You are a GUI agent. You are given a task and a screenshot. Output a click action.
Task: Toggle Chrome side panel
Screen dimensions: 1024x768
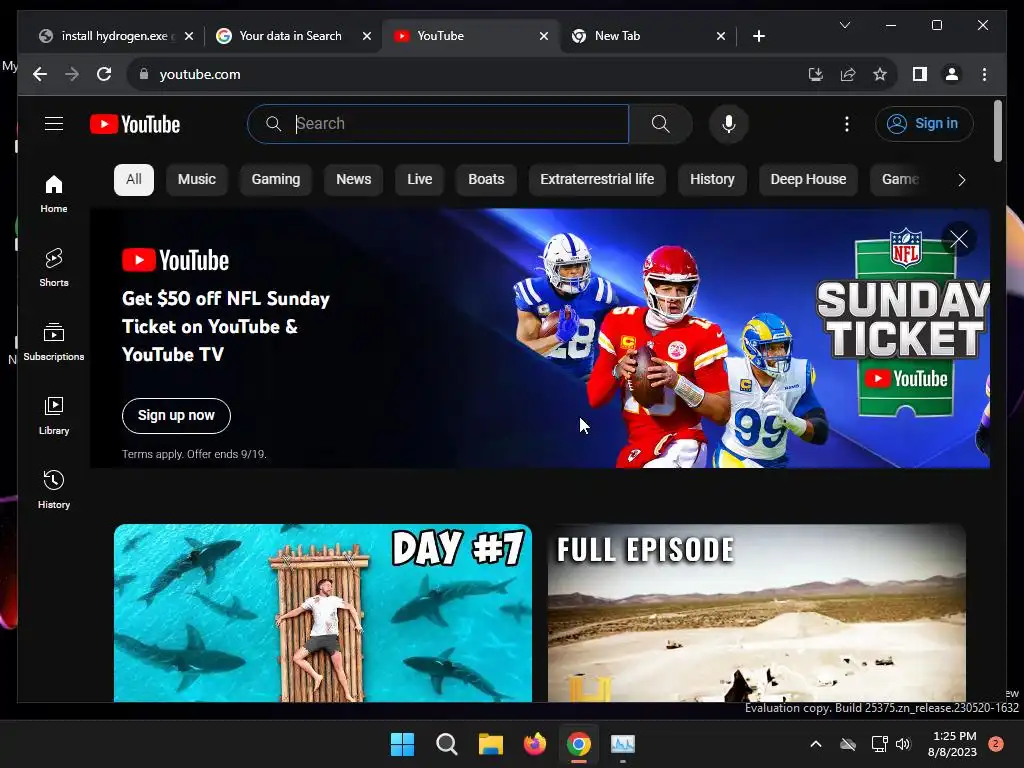[920, 74]
